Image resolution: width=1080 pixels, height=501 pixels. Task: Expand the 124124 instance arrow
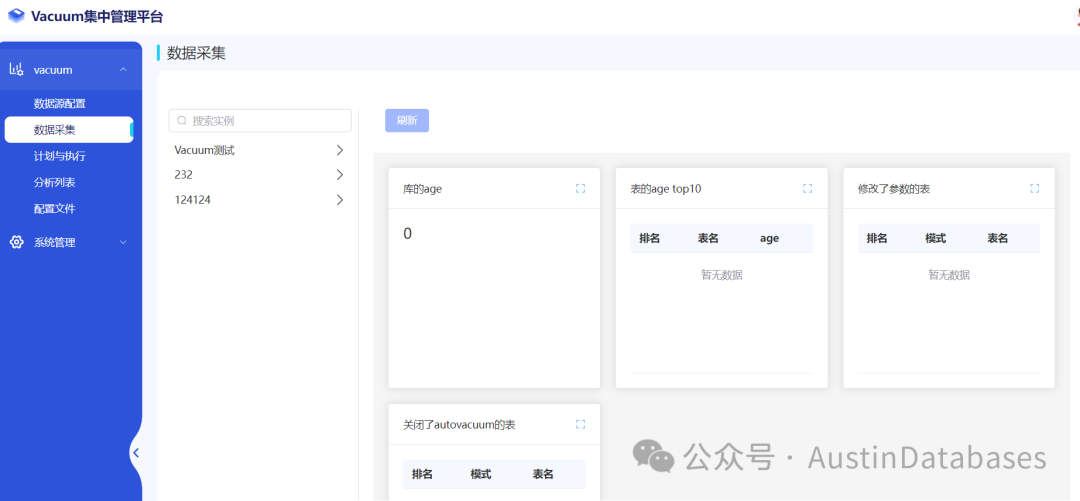pyautogui.click(x=339, y=200)
